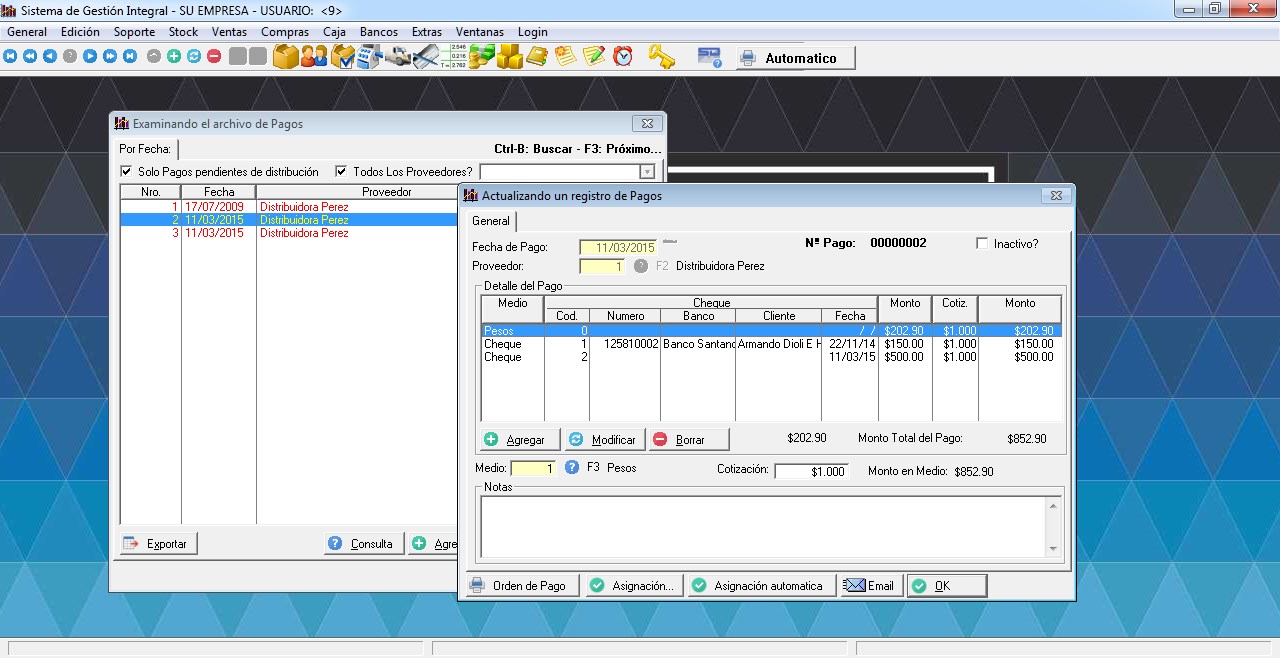The height and width of the screenshot is (658, 1280).
Task: Click the two-people toolbar icon
Action: [314, 57]
